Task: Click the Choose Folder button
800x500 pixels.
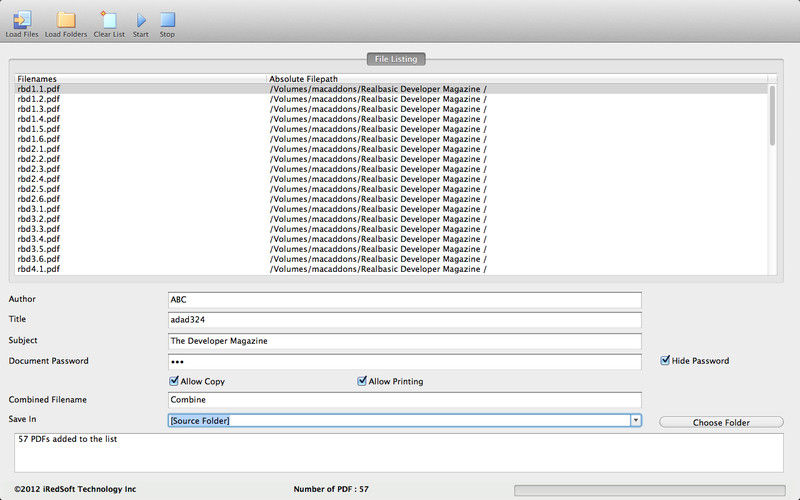Action: (x=721, y=422)
